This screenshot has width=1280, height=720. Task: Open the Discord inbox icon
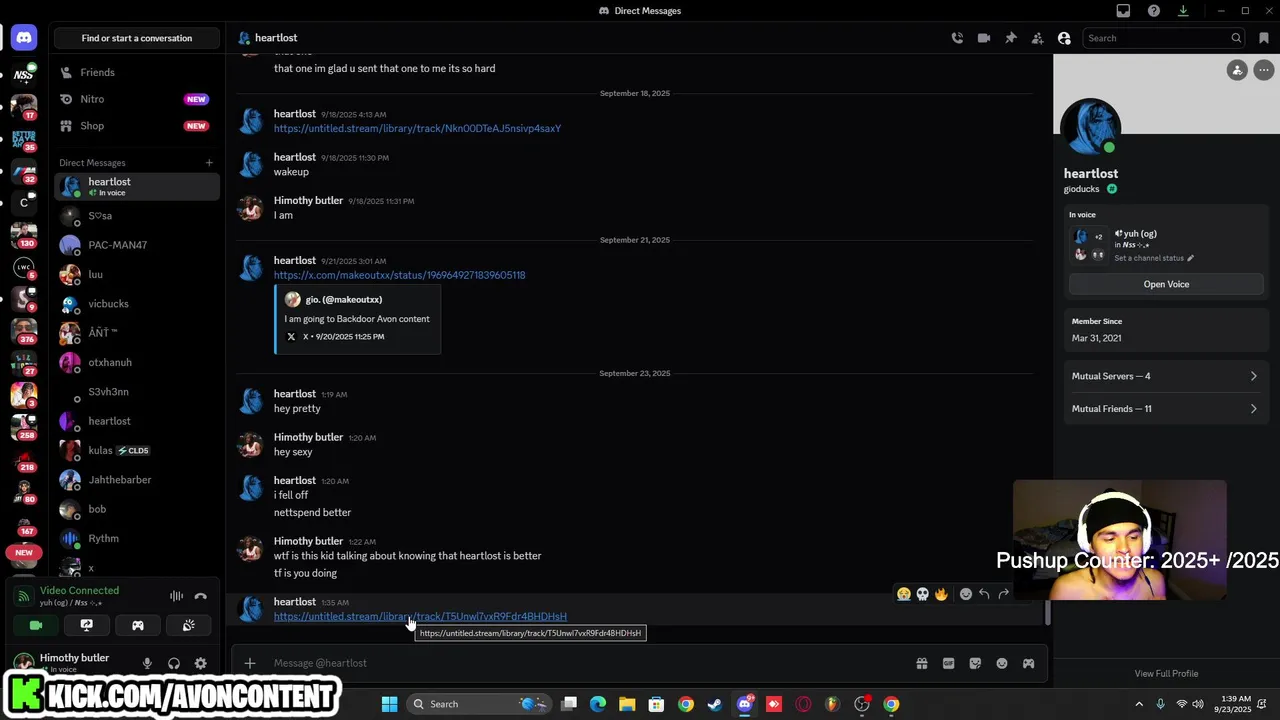1123,11
